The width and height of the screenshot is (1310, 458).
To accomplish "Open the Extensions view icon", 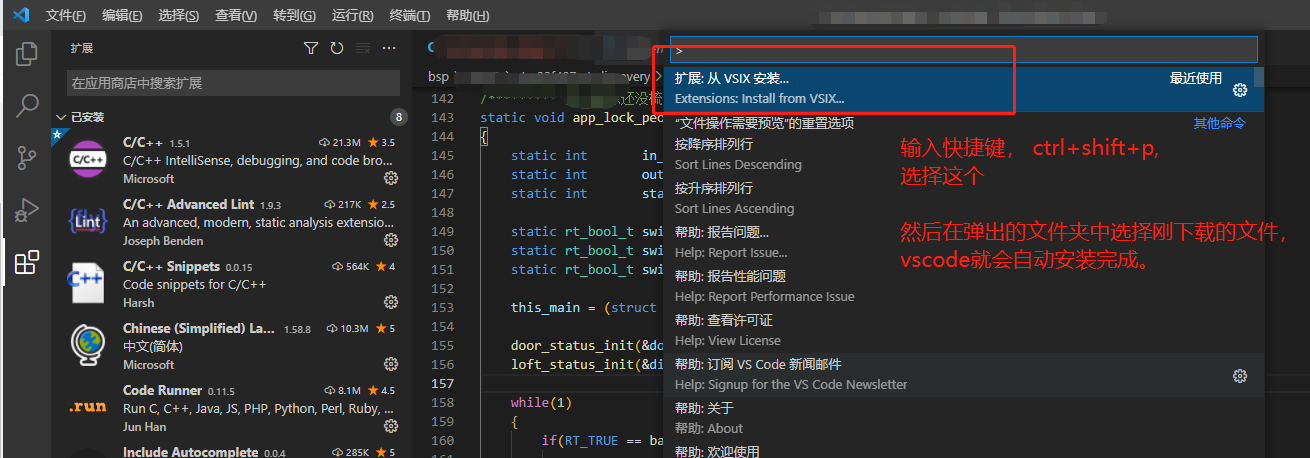I will (27, 263).
